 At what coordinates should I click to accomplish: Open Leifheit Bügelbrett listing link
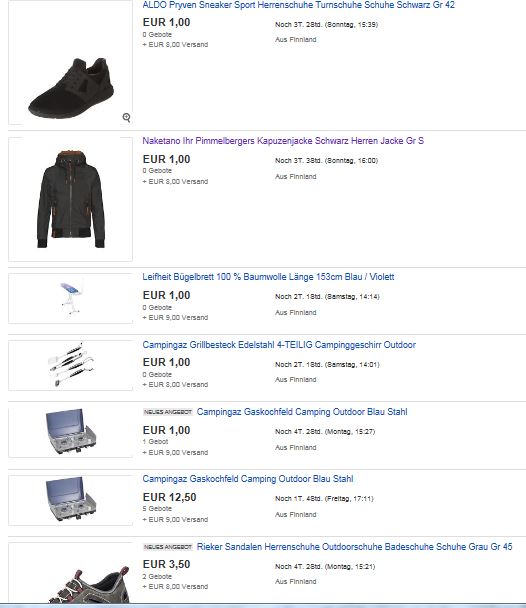[268, 277]
